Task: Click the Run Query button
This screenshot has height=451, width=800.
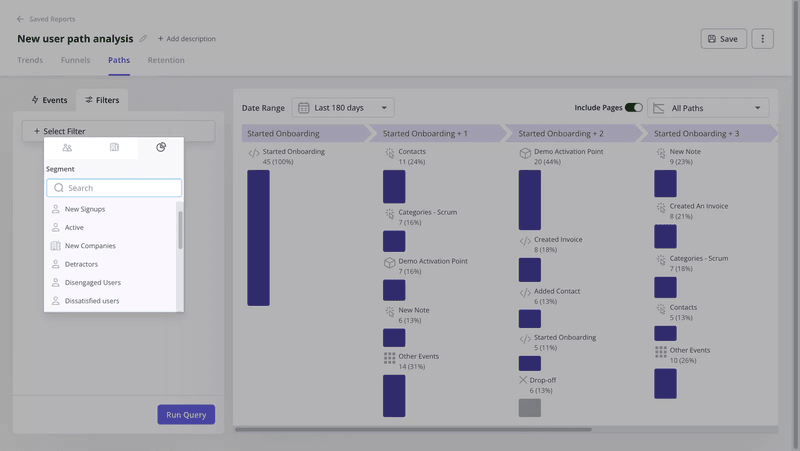Action: [x=186, y=414]
